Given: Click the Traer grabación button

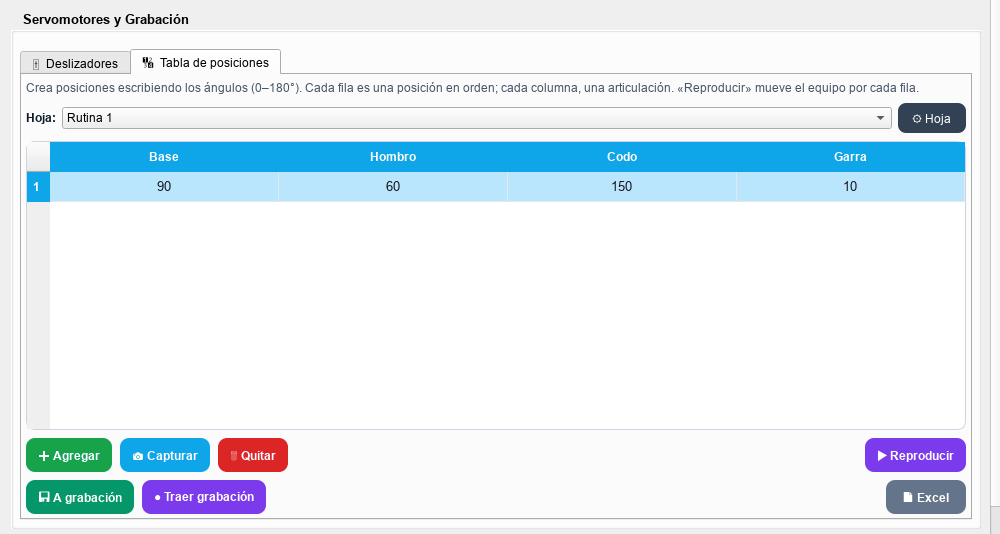Looking at the screenshot, I should [x=203, y=497].
